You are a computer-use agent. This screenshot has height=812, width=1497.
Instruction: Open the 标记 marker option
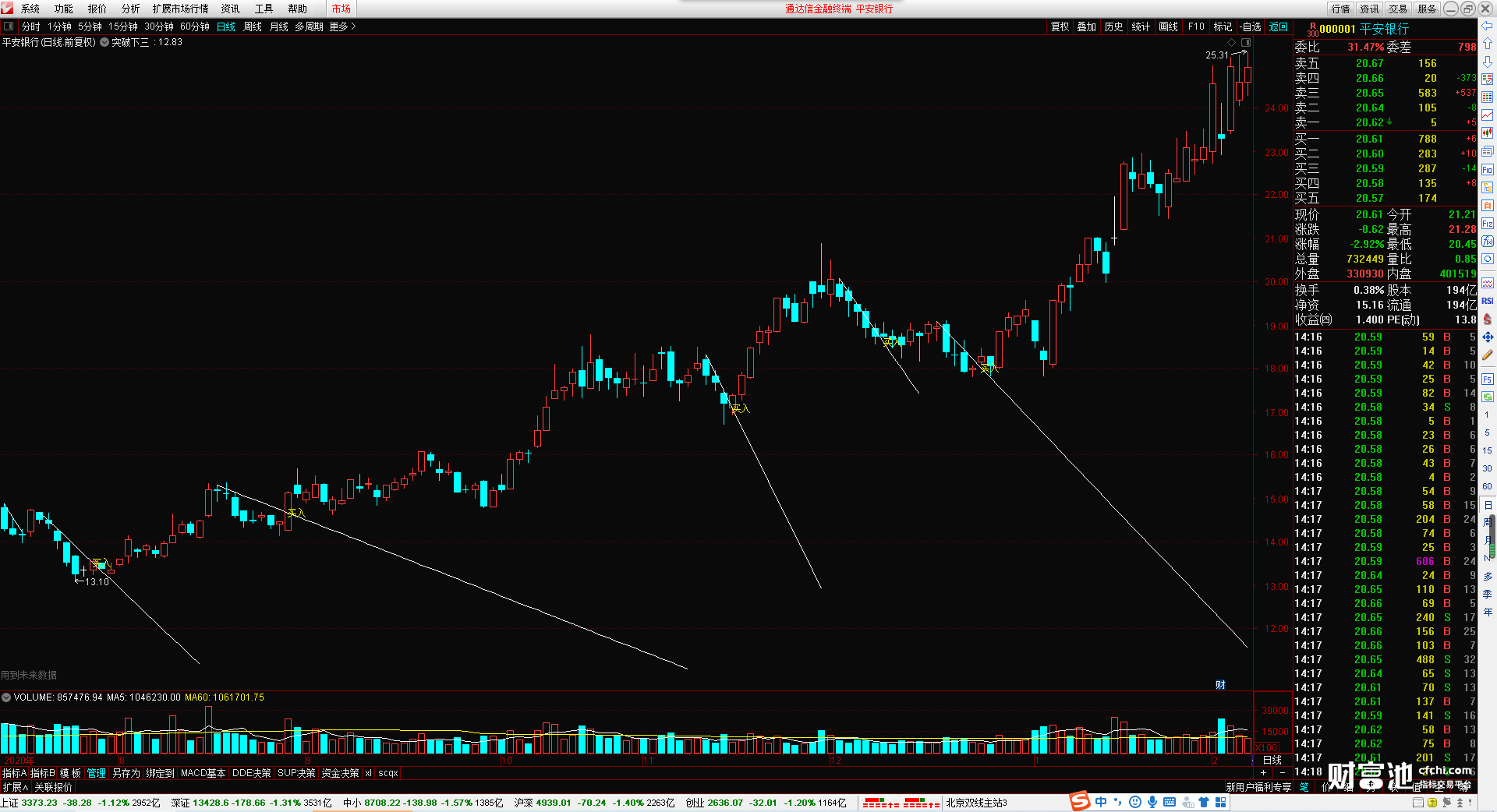pos(1223,26)
